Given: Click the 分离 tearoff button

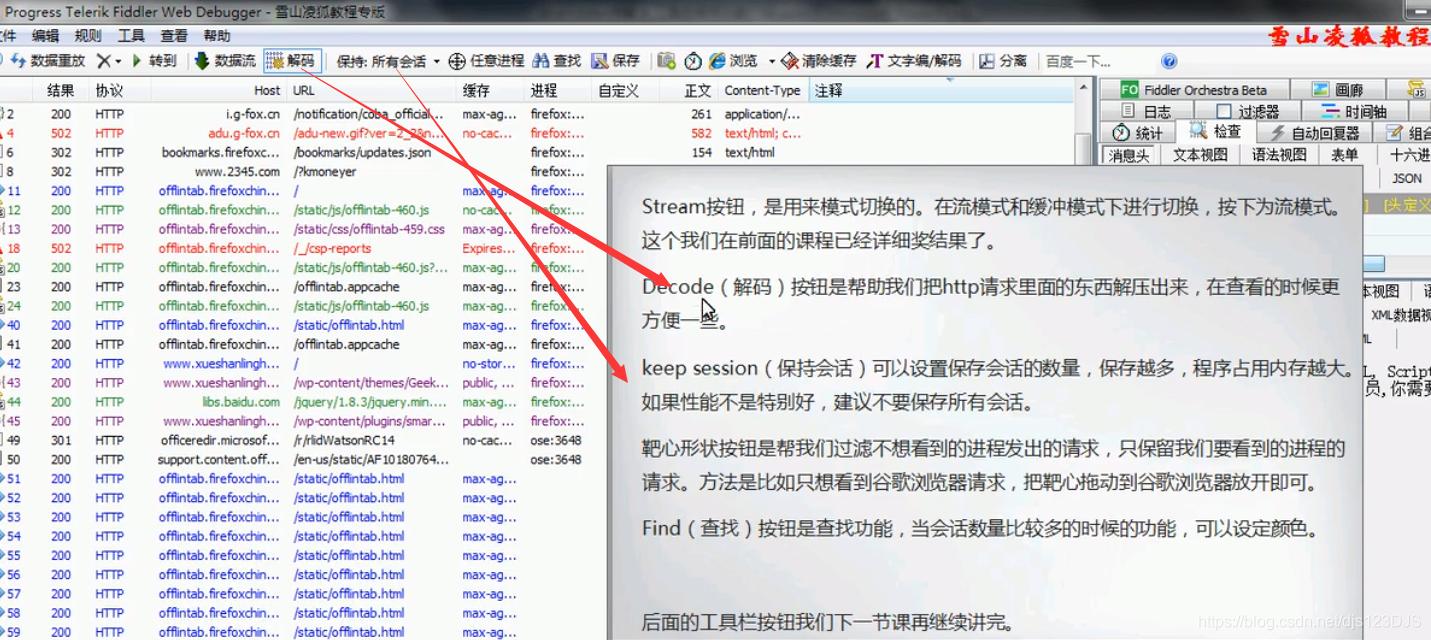Looking at the screenshot, I should [x=1003, y=61].
